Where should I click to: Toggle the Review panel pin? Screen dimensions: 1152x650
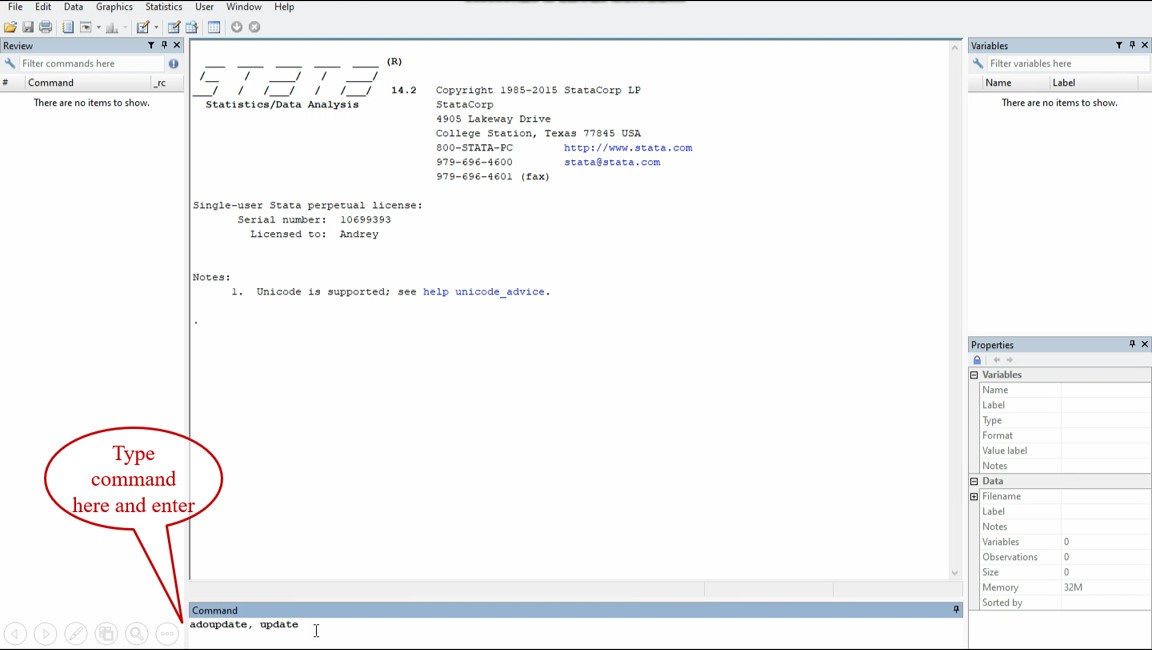coord(164,46)
